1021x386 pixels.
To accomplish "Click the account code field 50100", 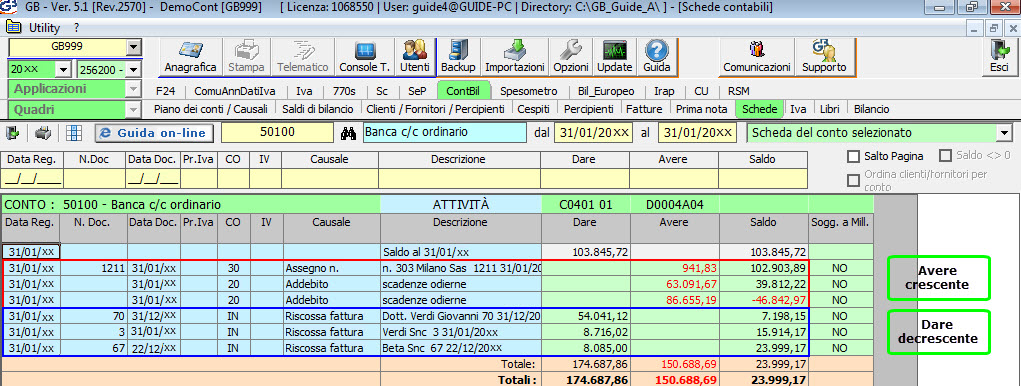I will 277,133.
